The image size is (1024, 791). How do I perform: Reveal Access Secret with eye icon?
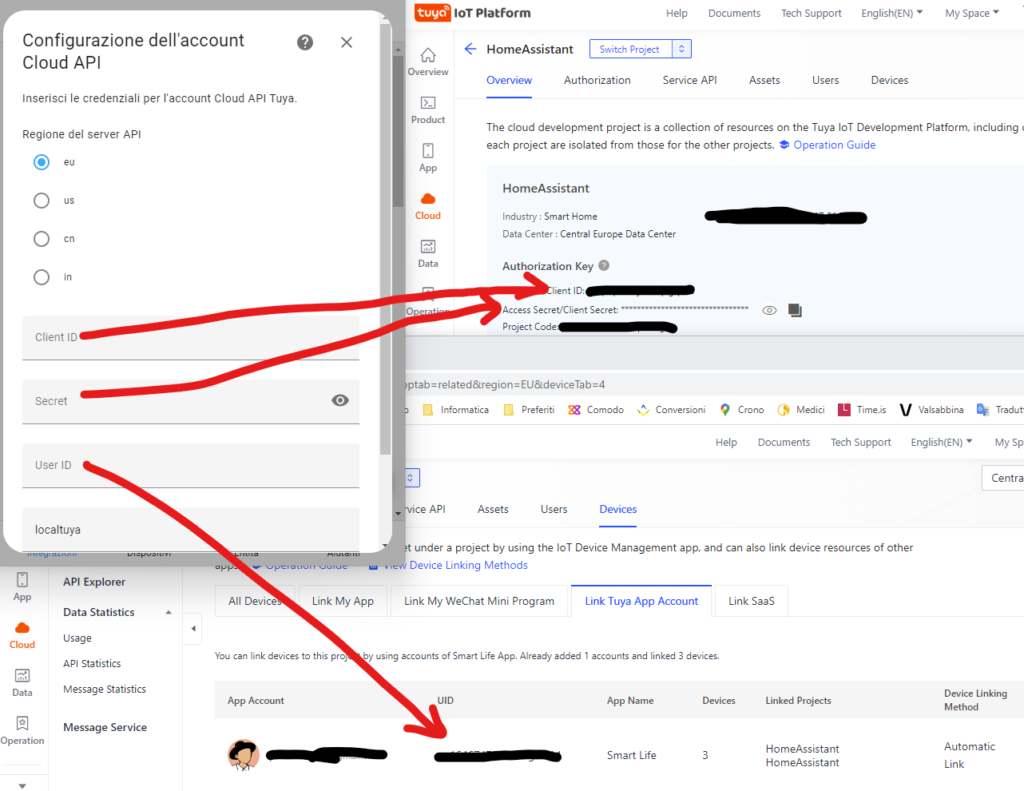(769, 310)
